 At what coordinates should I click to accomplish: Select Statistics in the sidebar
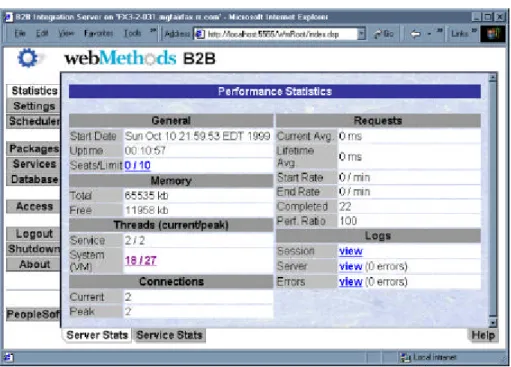(34, 91)
